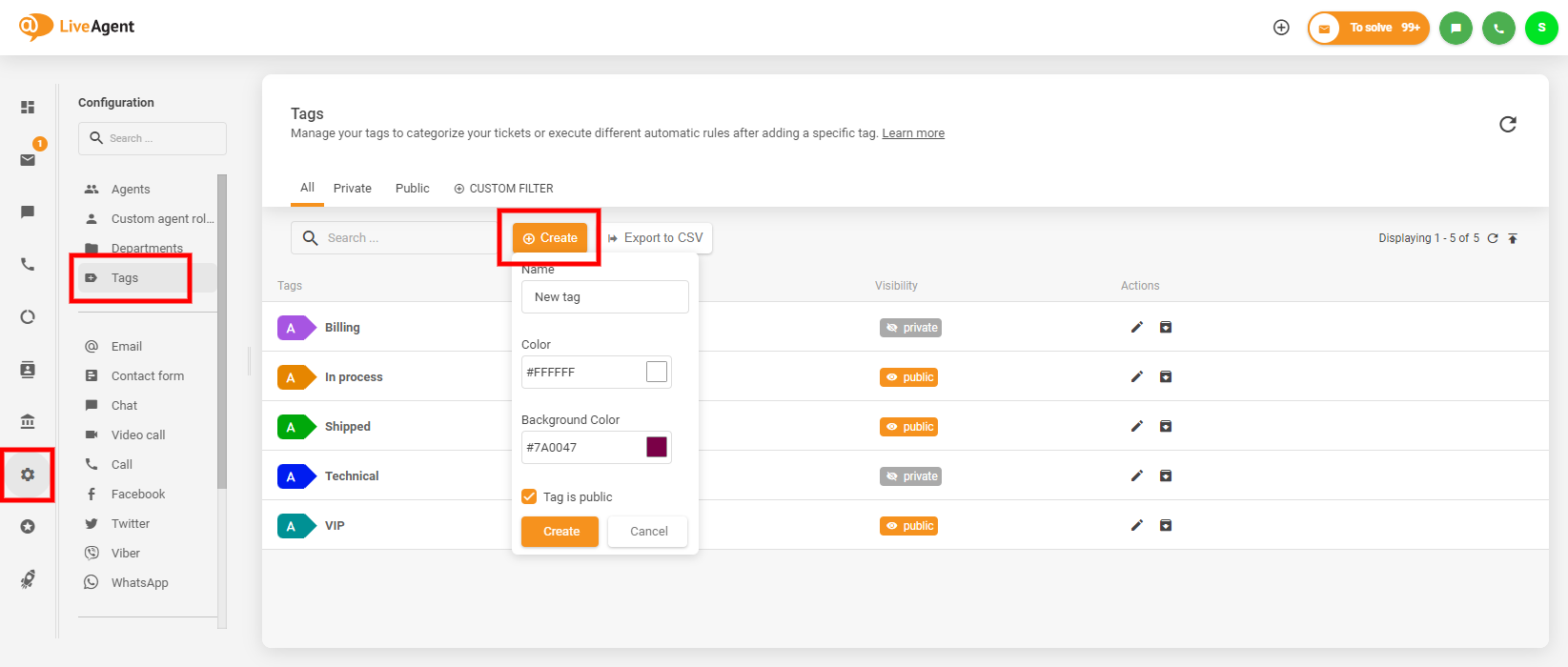The image size is (1568, 667).
Task: Open the To solve 99+ ticket dropdown
Action: [x=1368, y=28]
